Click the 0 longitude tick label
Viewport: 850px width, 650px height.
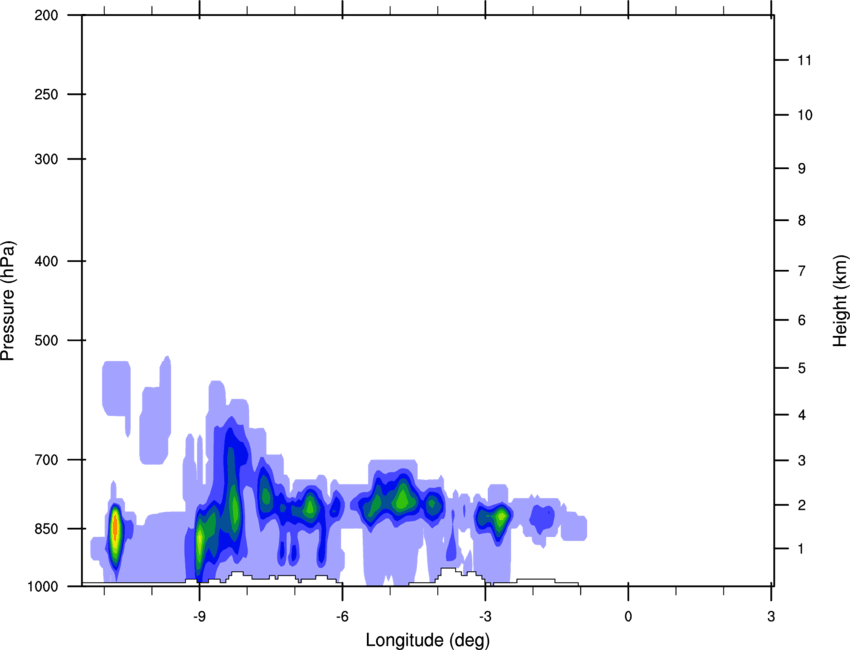628,616
